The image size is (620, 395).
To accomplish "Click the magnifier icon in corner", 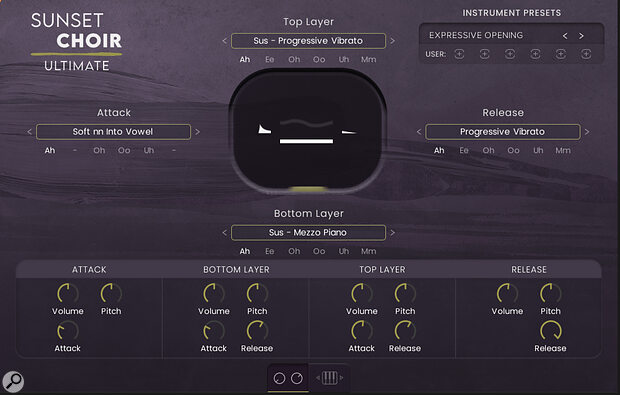I will [13, 382].
